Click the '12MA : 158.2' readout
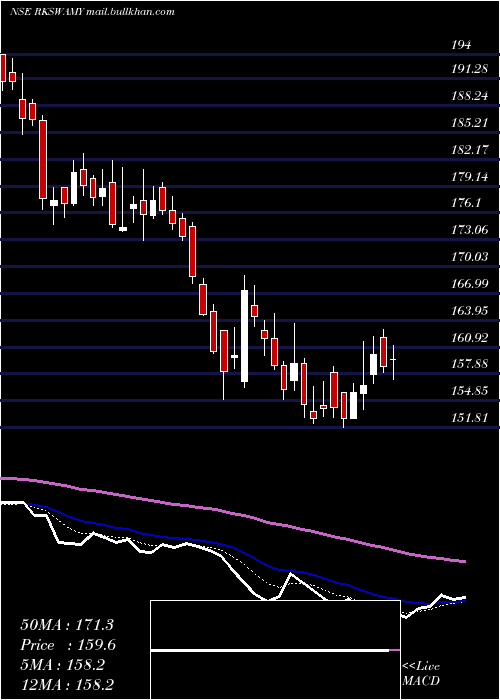 67,685
